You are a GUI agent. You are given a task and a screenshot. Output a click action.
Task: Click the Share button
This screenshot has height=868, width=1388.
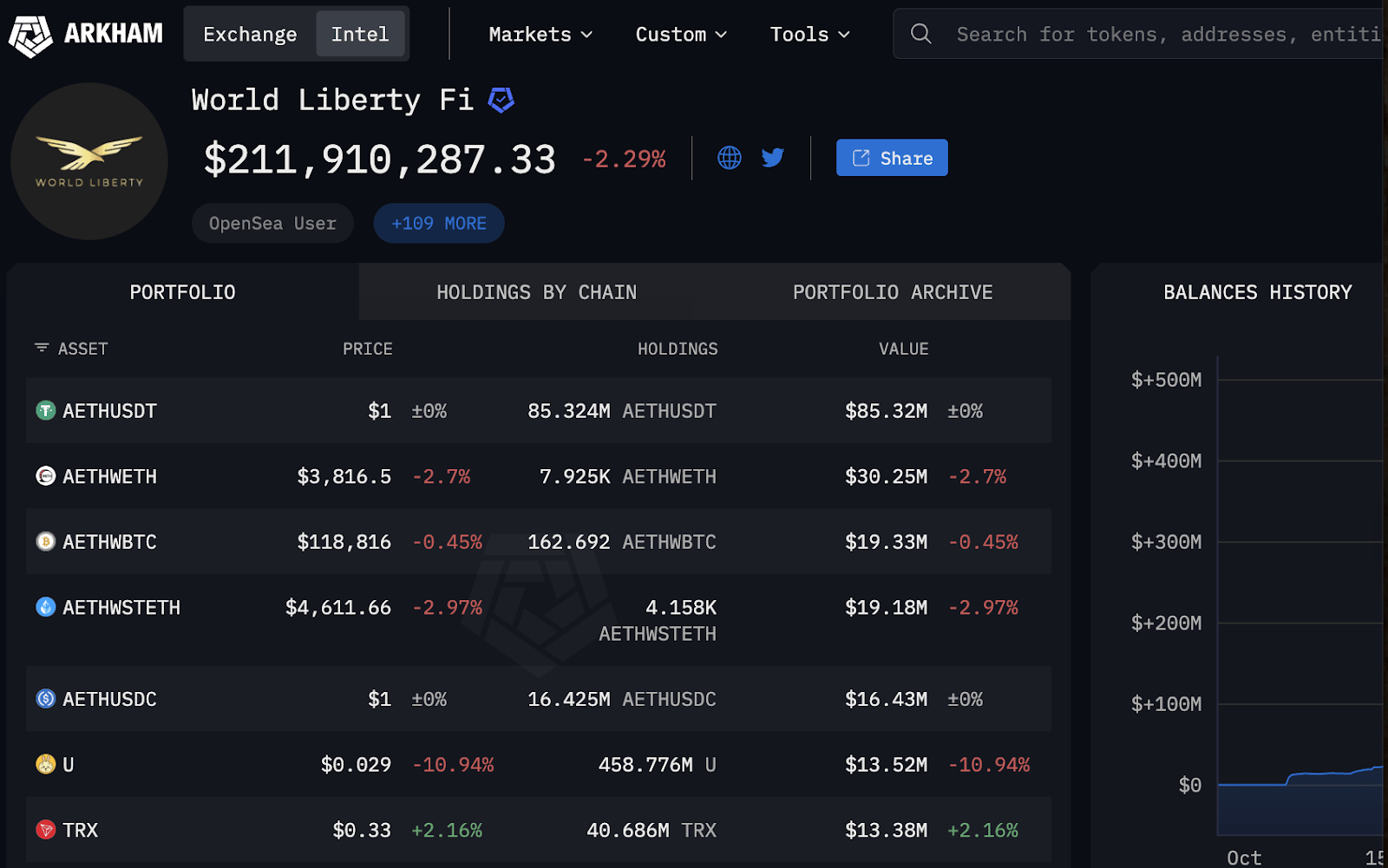point(891,158)
